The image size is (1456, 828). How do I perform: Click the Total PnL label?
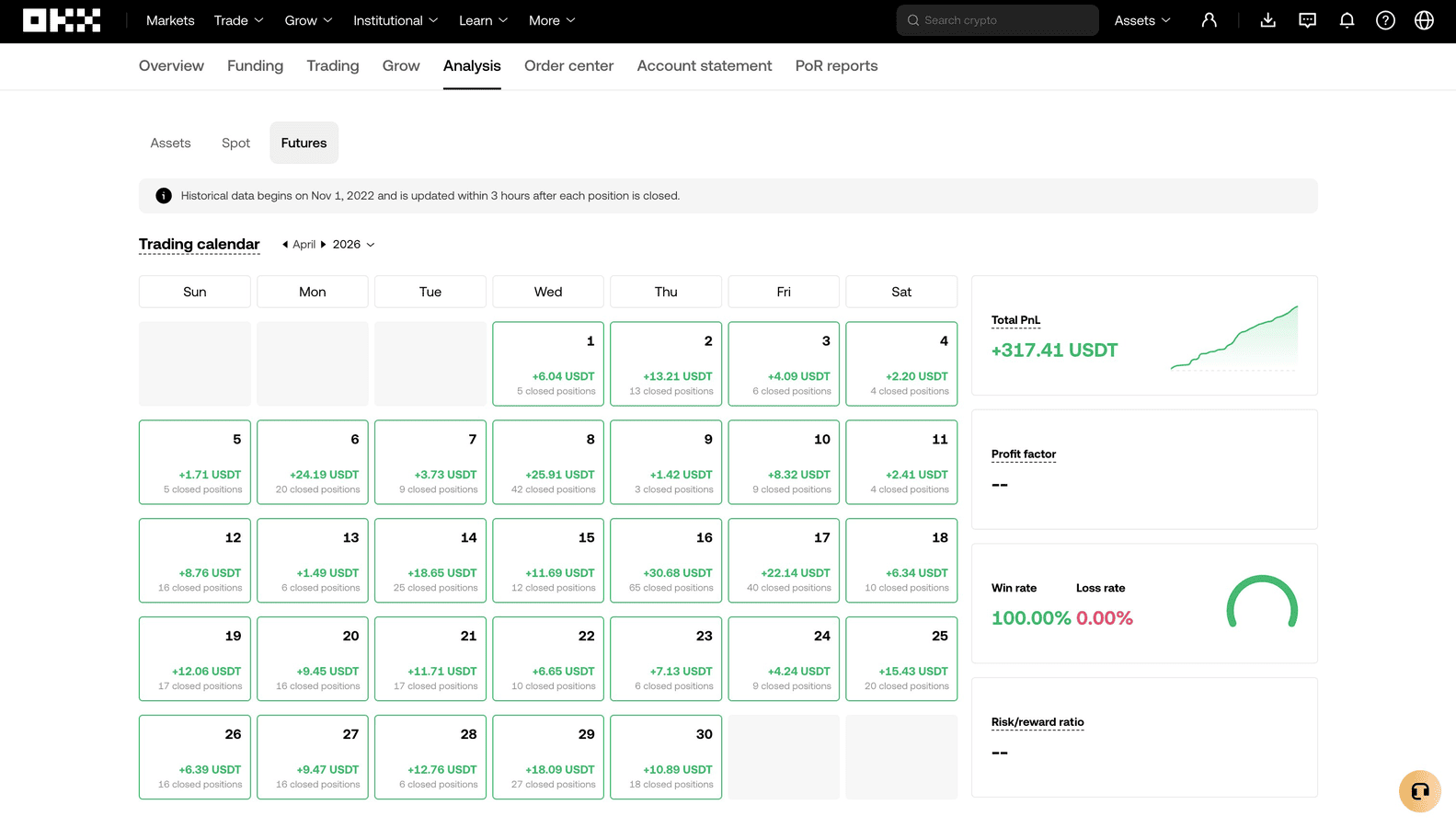[1015, 320]
